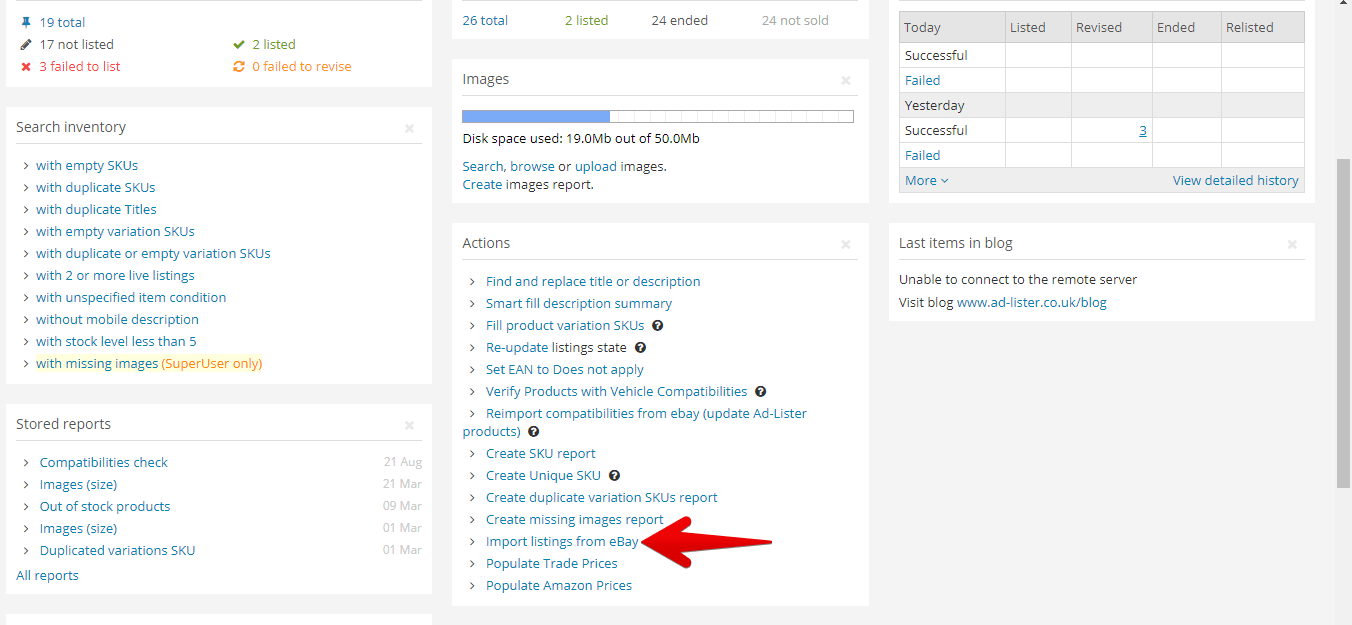1352x625 pixels.
Task: Click the 3 revised count for Yesterday
Action: point(1142,131)
